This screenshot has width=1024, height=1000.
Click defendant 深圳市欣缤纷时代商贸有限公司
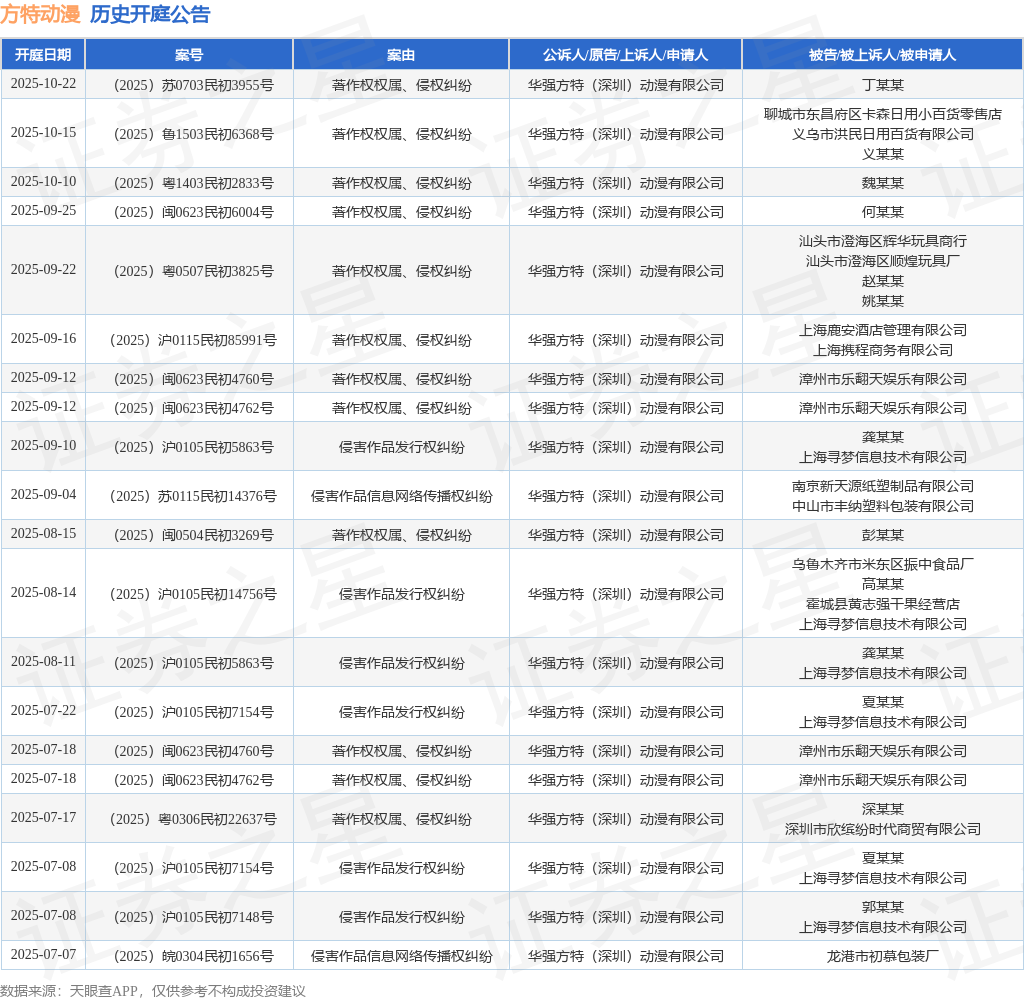882,829
